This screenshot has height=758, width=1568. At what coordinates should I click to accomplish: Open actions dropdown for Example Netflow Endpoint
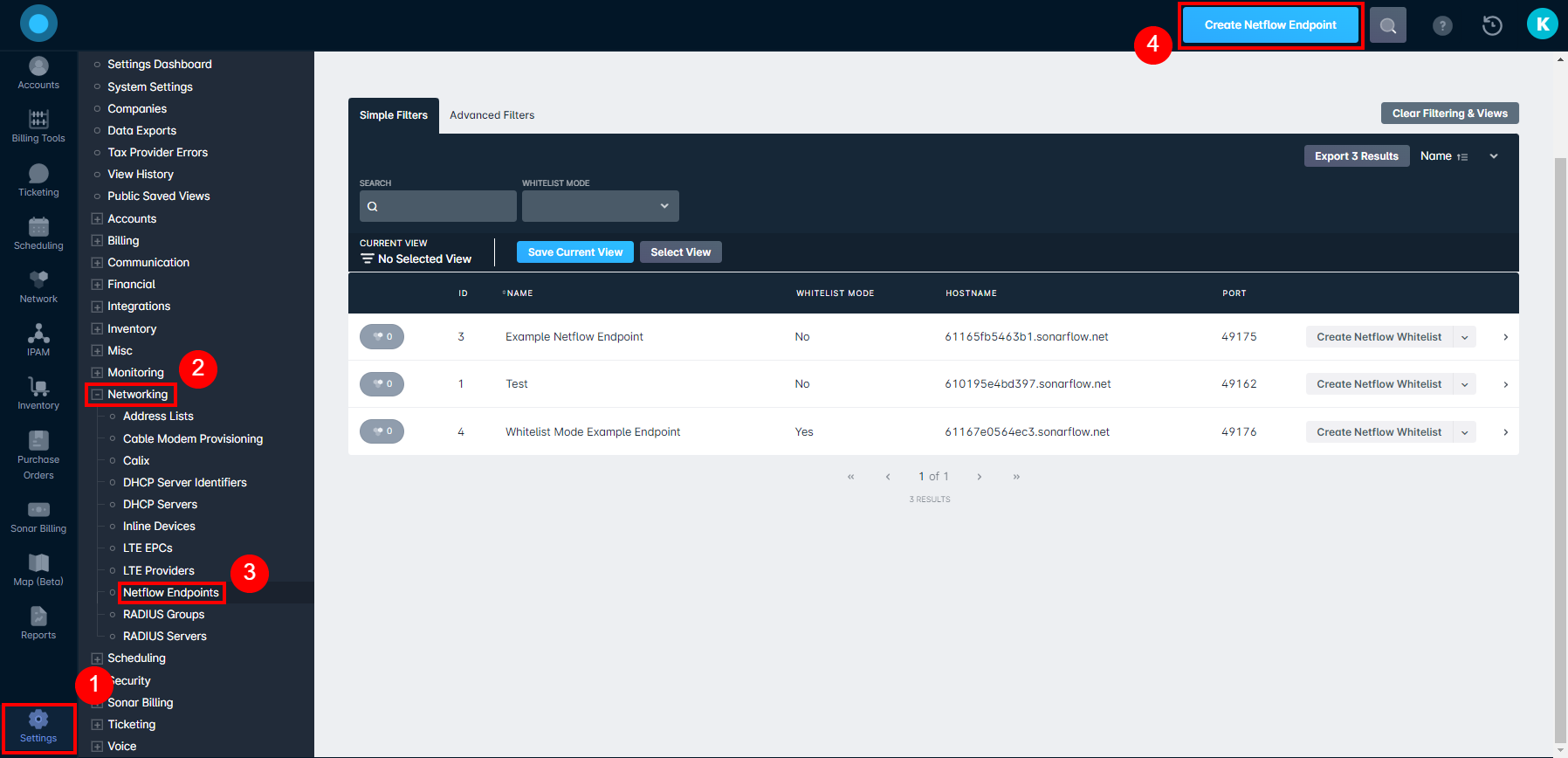click(x=1465, y=337)
